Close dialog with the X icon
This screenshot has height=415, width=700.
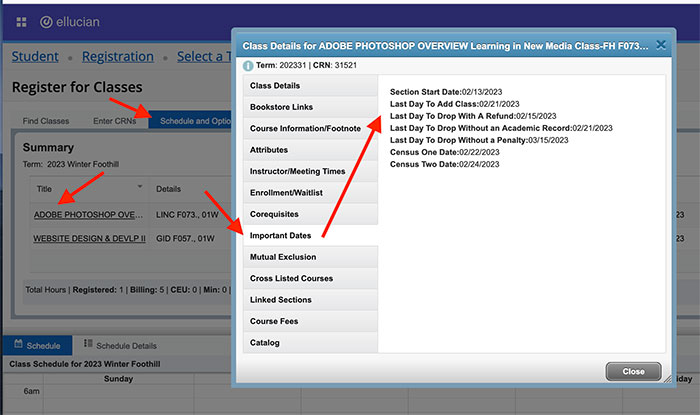[661, 45]
